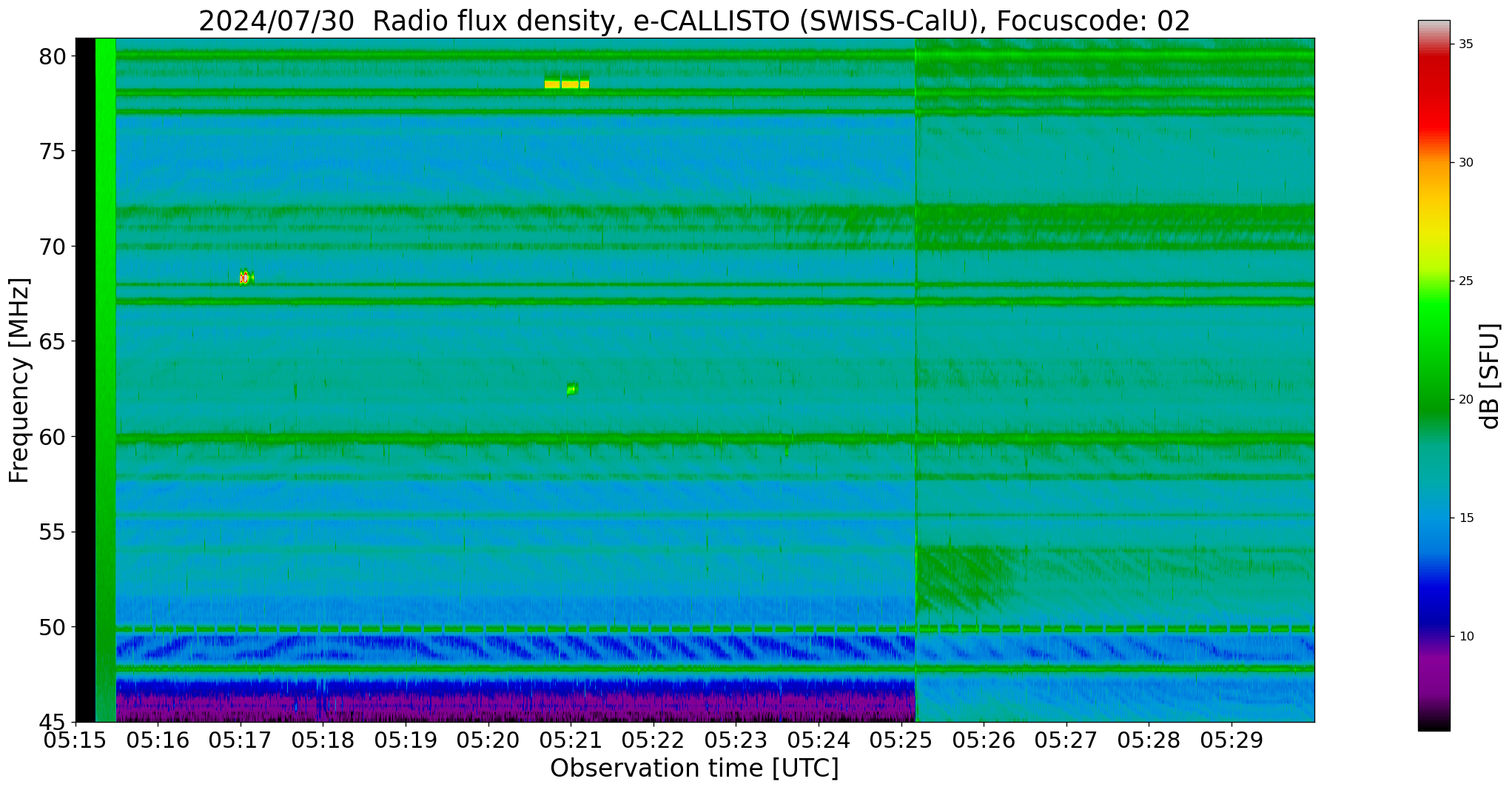Click the 05:28 time tick label

pyautogui.click(x=1149, y=740)
